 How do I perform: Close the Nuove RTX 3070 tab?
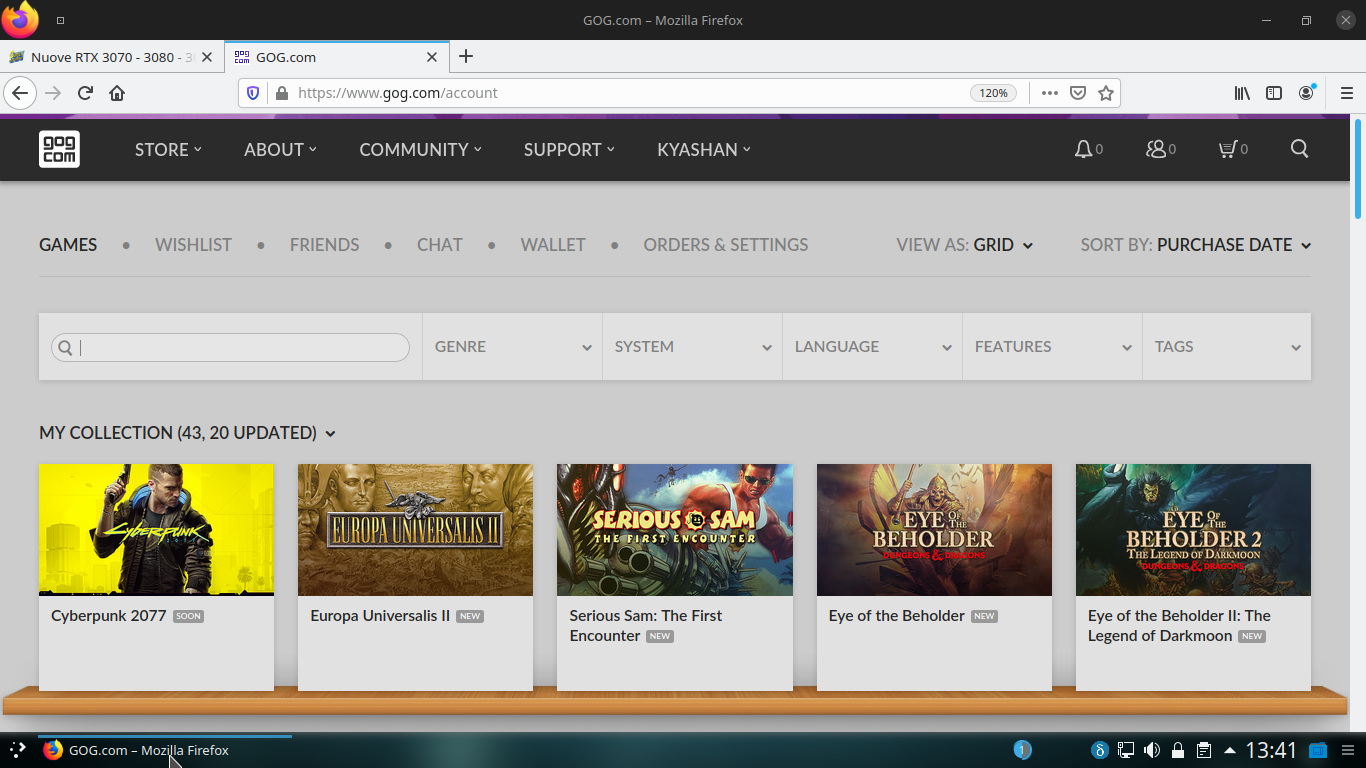point(207,57)
